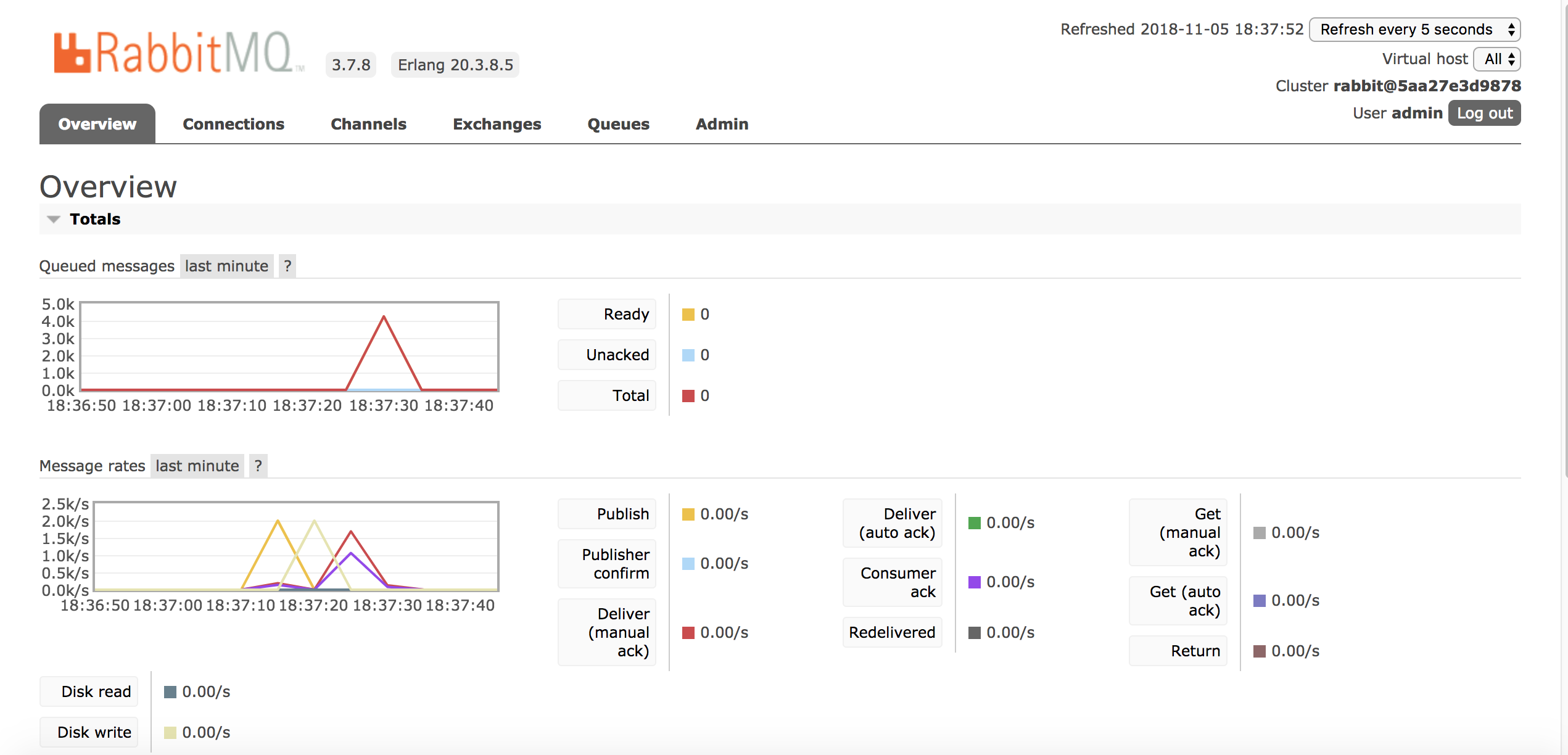Screen dimensions: 1568x755
Task: Log out of admin account
Action: tap(1484, 113)
